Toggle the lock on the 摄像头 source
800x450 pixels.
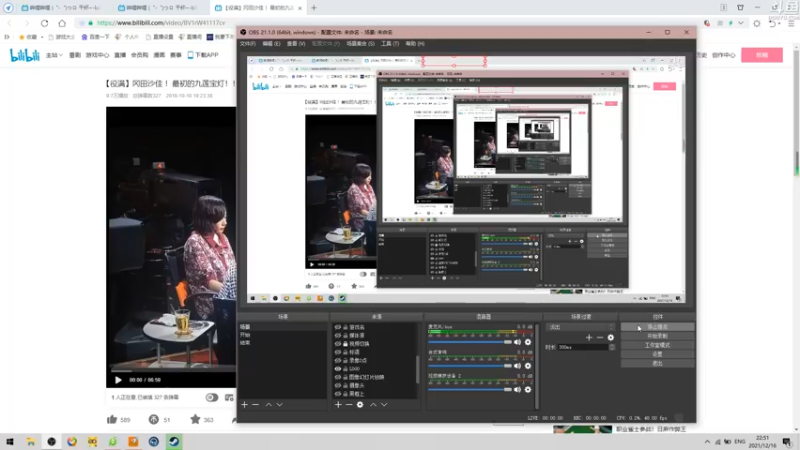coord(345,385)
